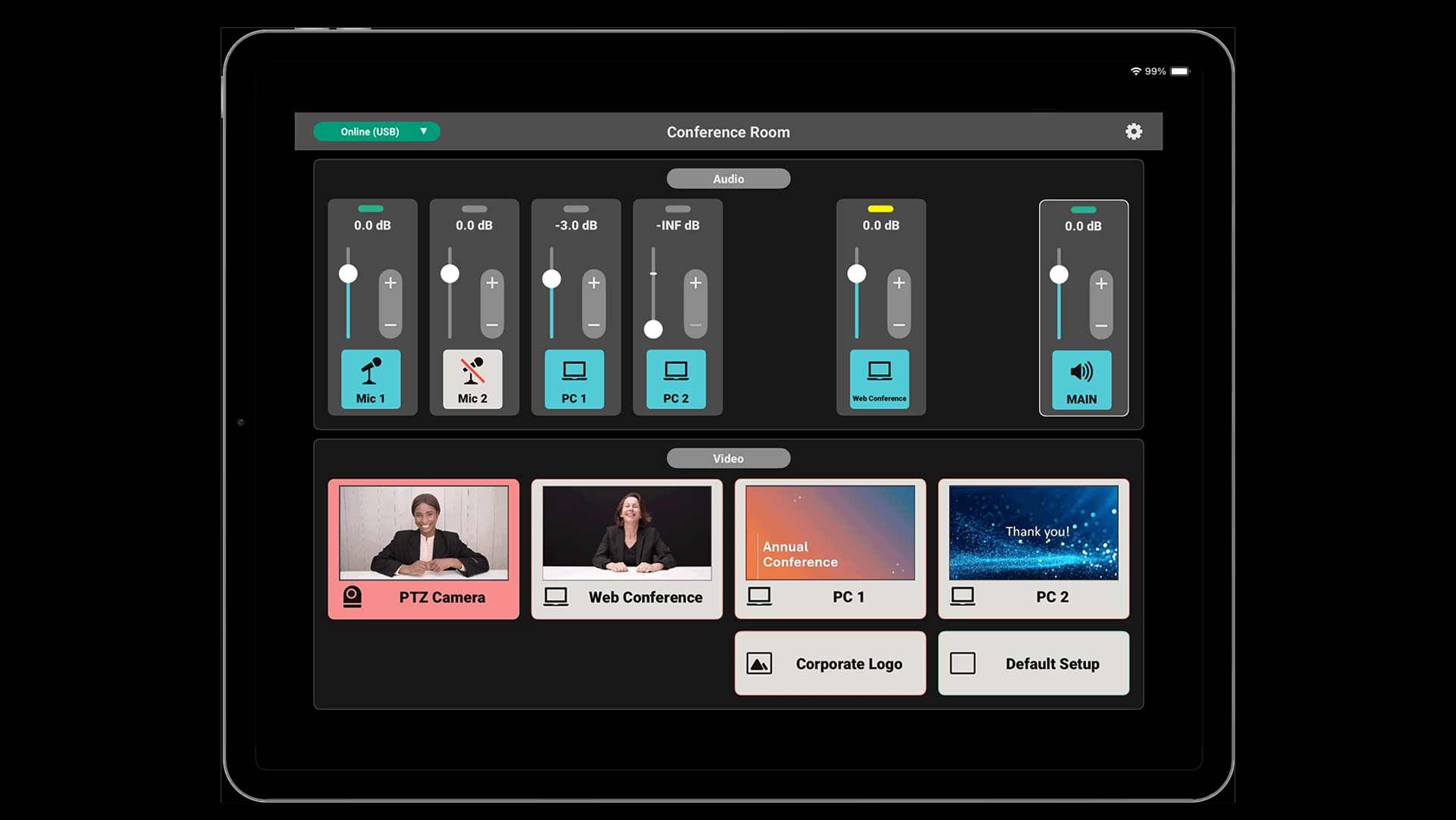Click the Mic 1 fader knob
The width and height of the screenshot is (1456, 820).
tap(348, 274)
